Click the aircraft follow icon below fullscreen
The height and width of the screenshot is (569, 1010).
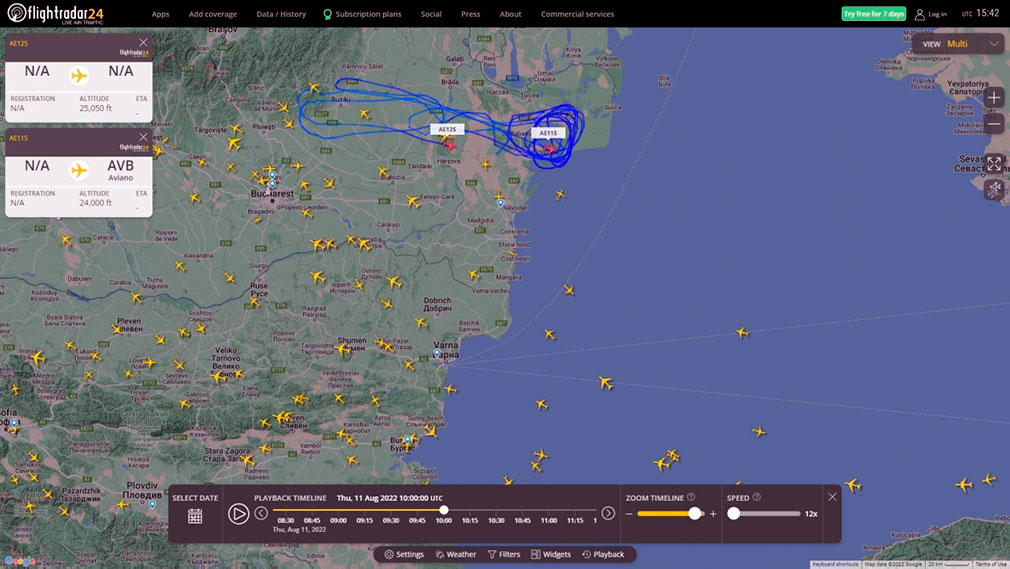pos(994,189)
